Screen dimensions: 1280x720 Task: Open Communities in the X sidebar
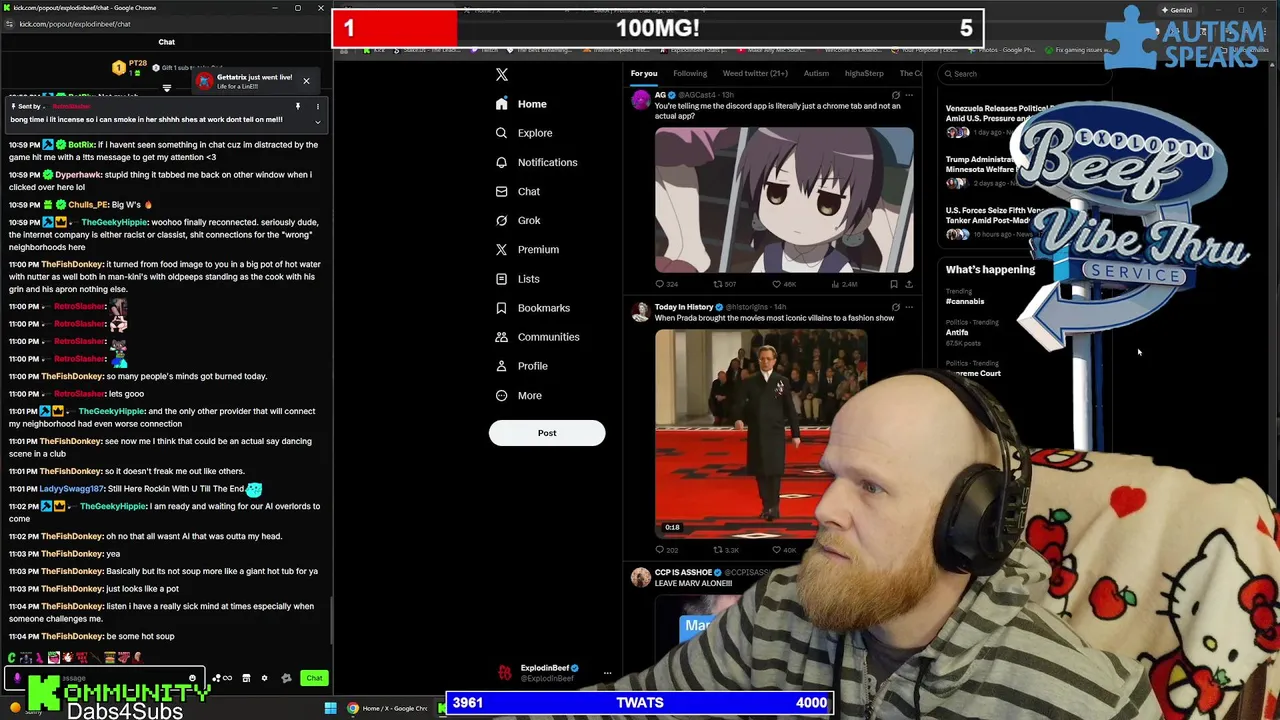(x=537, y=337)
